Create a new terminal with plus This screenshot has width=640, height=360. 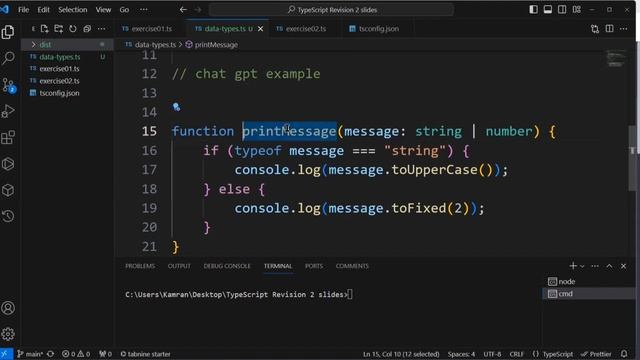[573, 266]
